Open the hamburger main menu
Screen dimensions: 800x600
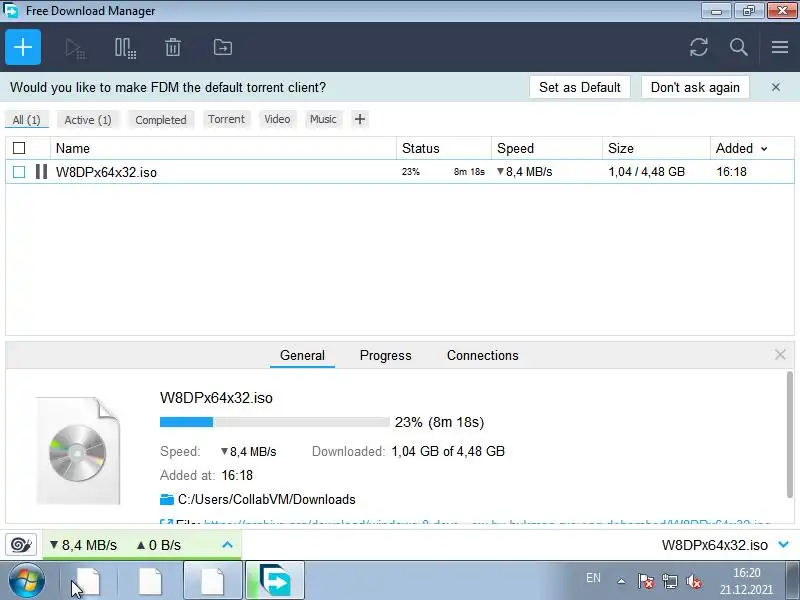[780, 47]
